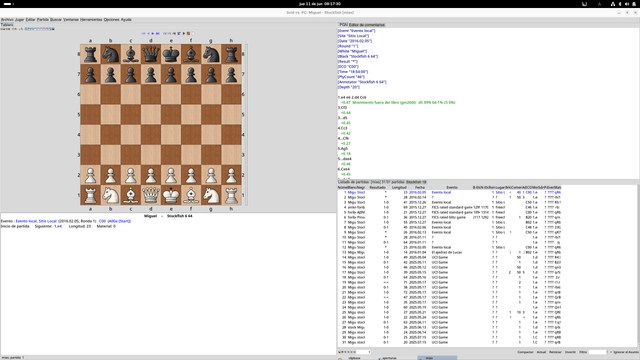Click the empty d4 square
This screenshot has width=640, height=360.
151,135
